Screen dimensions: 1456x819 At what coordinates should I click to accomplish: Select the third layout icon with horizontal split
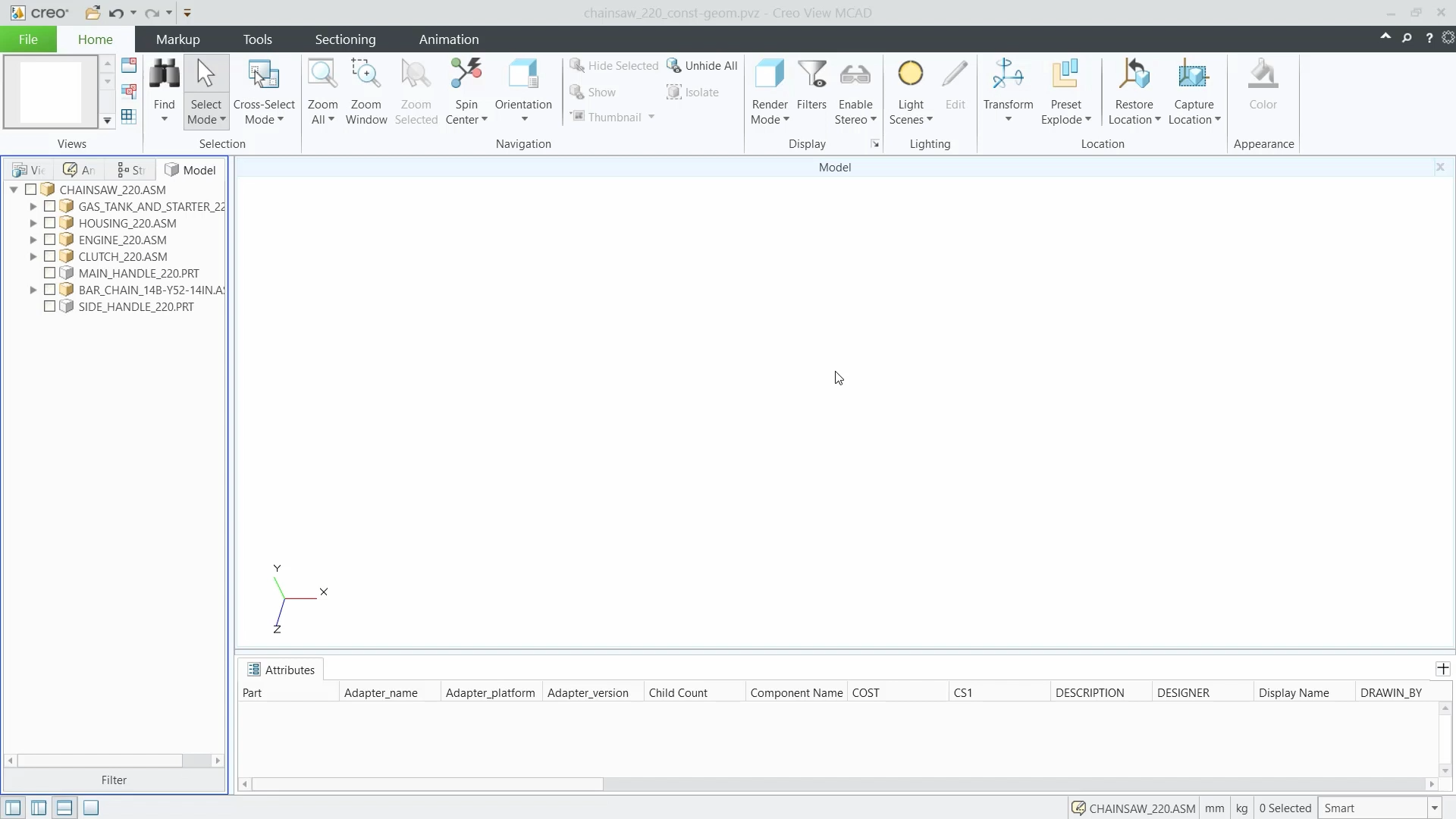click(x=64, y=808)
